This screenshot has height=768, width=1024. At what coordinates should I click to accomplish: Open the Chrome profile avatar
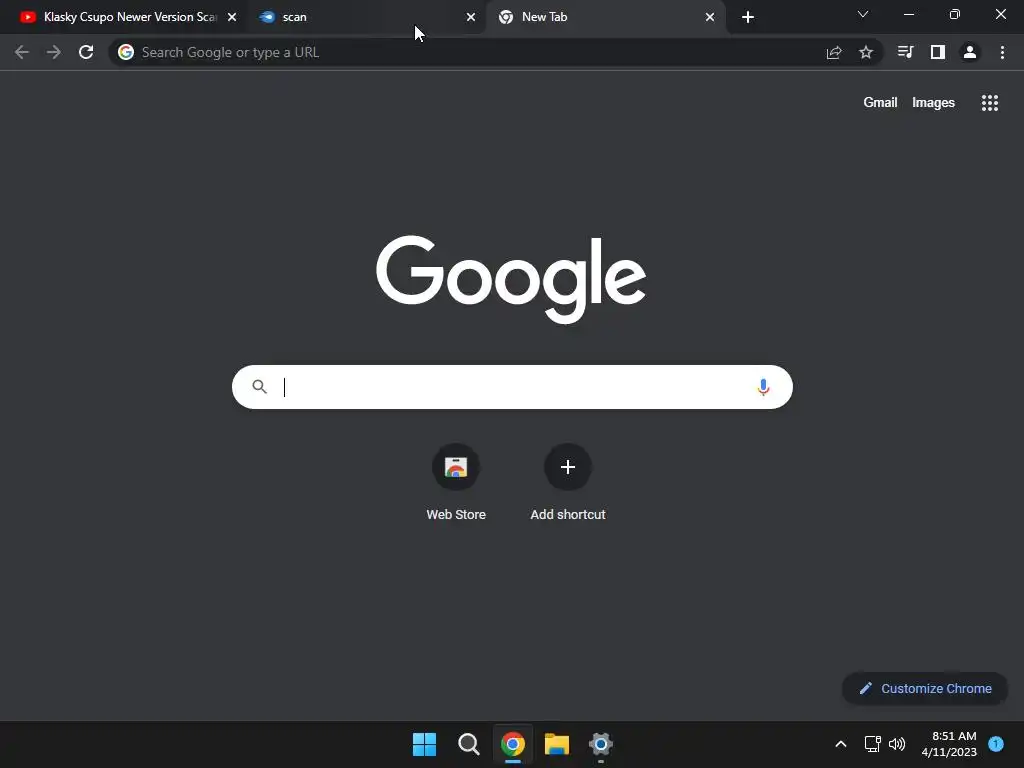970,52
